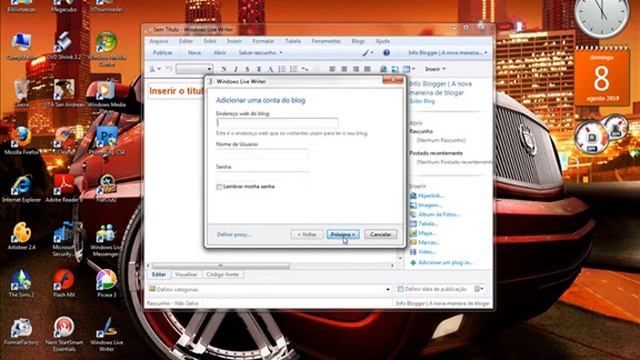Click the font color A icon
The image size is (640, 360).
click(270, 69)
